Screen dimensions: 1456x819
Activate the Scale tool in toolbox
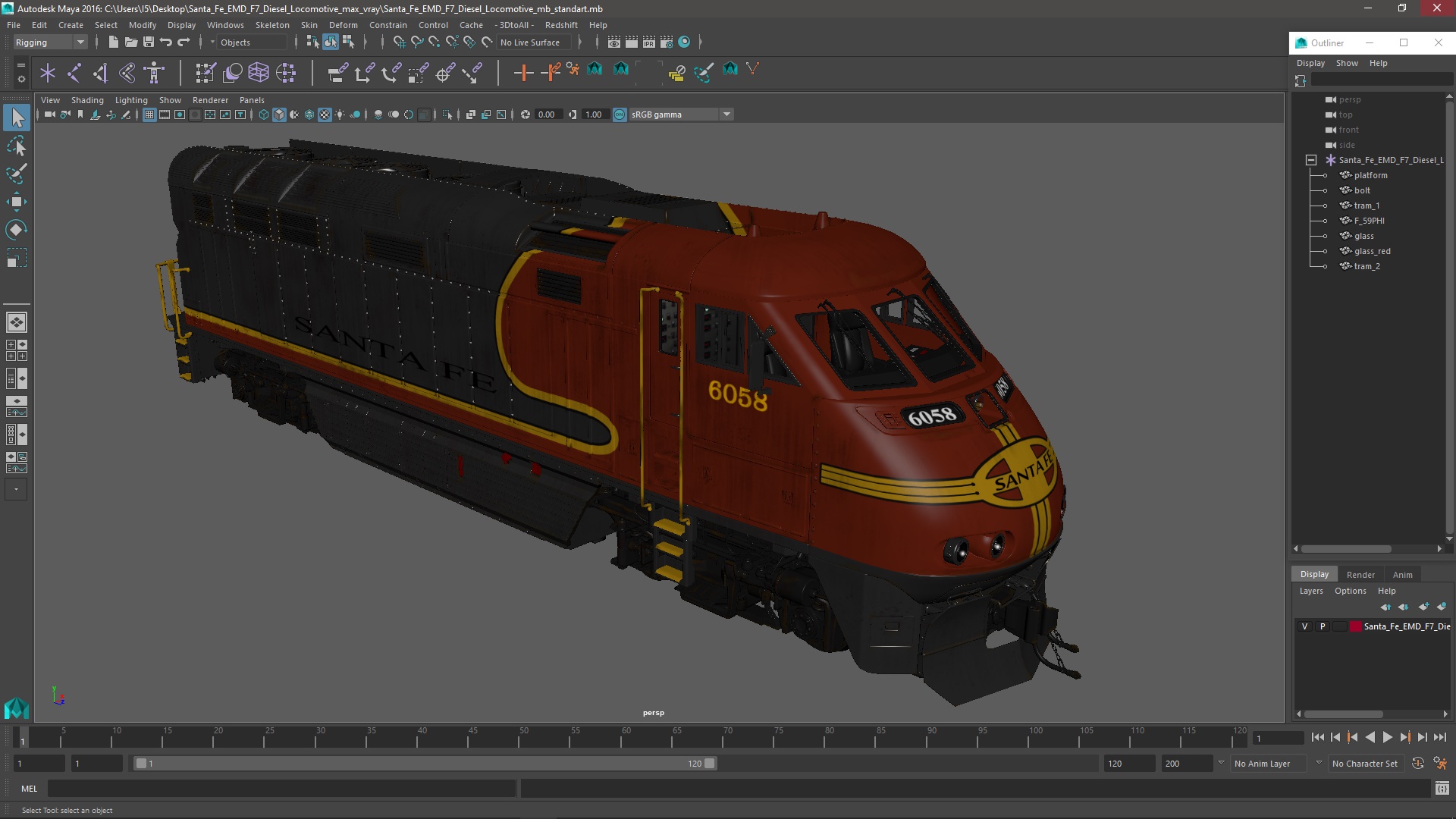pyautogui.click(x=17, y=258)
